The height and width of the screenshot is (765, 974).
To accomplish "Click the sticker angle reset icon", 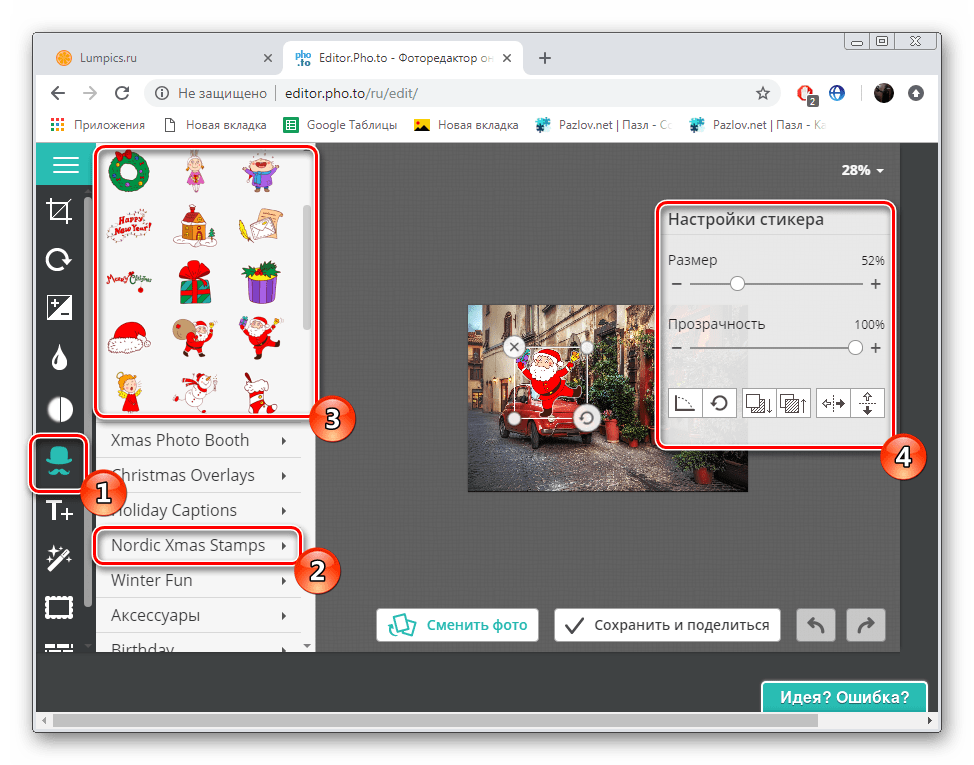I will pos(685,403).
